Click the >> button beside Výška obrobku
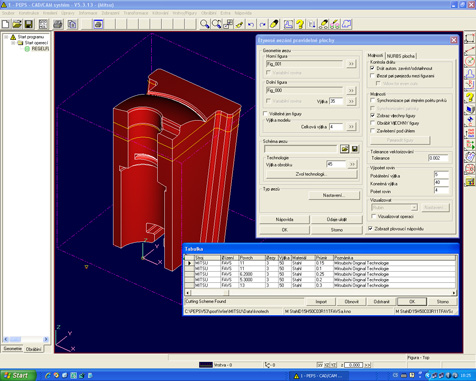 coord(352,164)
